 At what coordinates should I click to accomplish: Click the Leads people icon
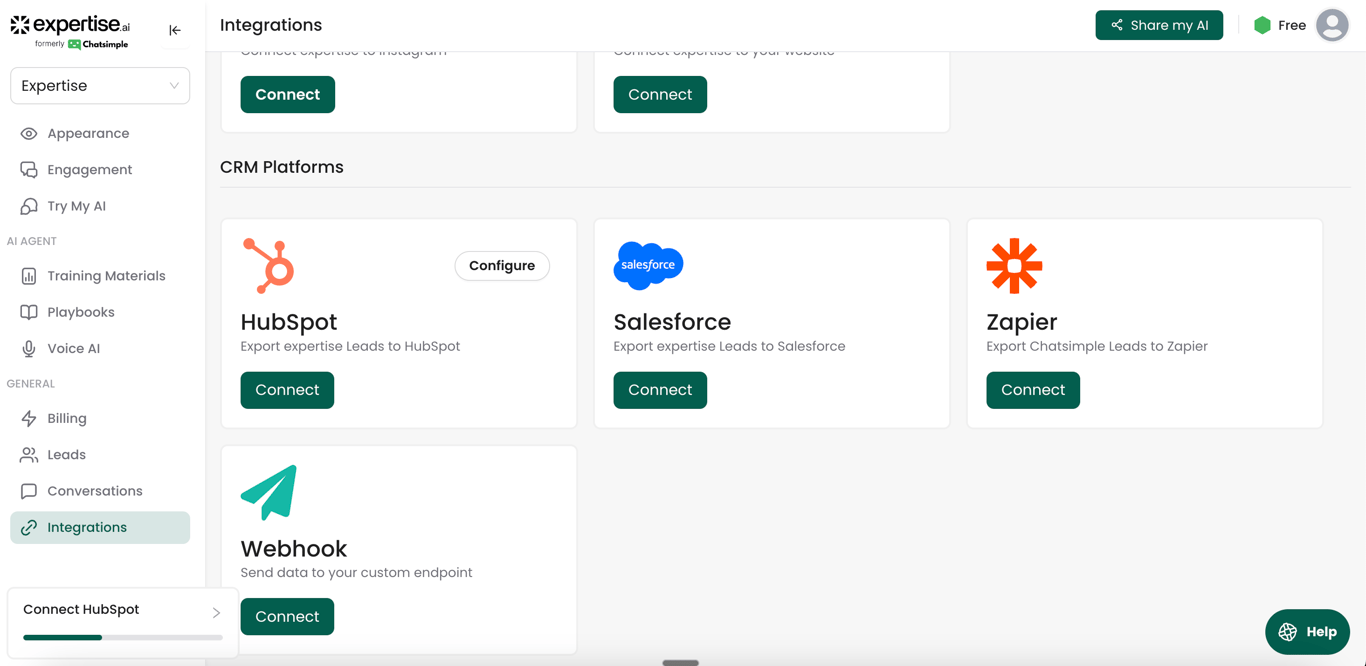coord(29,455)
